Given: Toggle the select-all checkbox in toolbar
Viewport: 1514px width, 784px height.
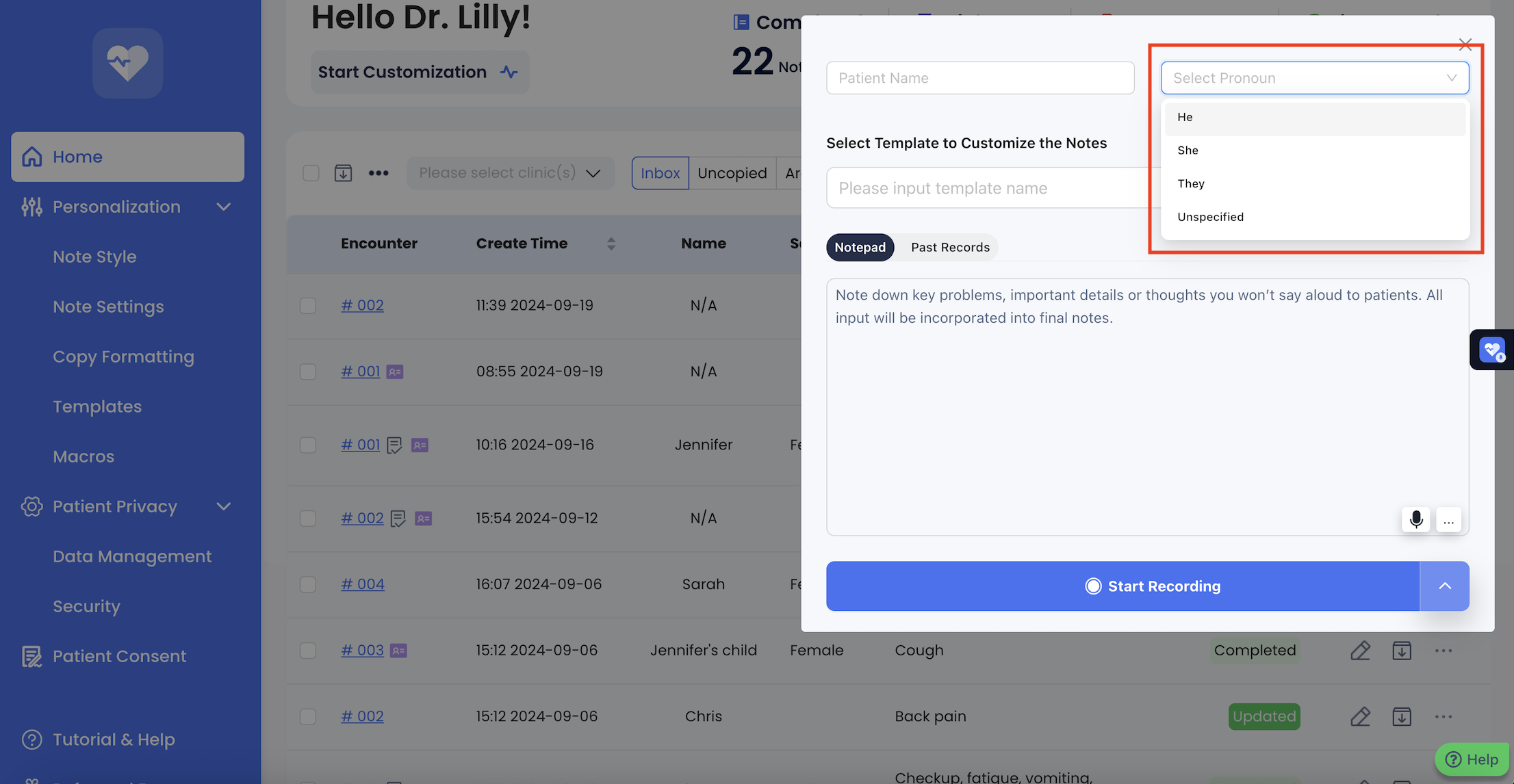Looking at the screenshot, I should coord(311,173).
